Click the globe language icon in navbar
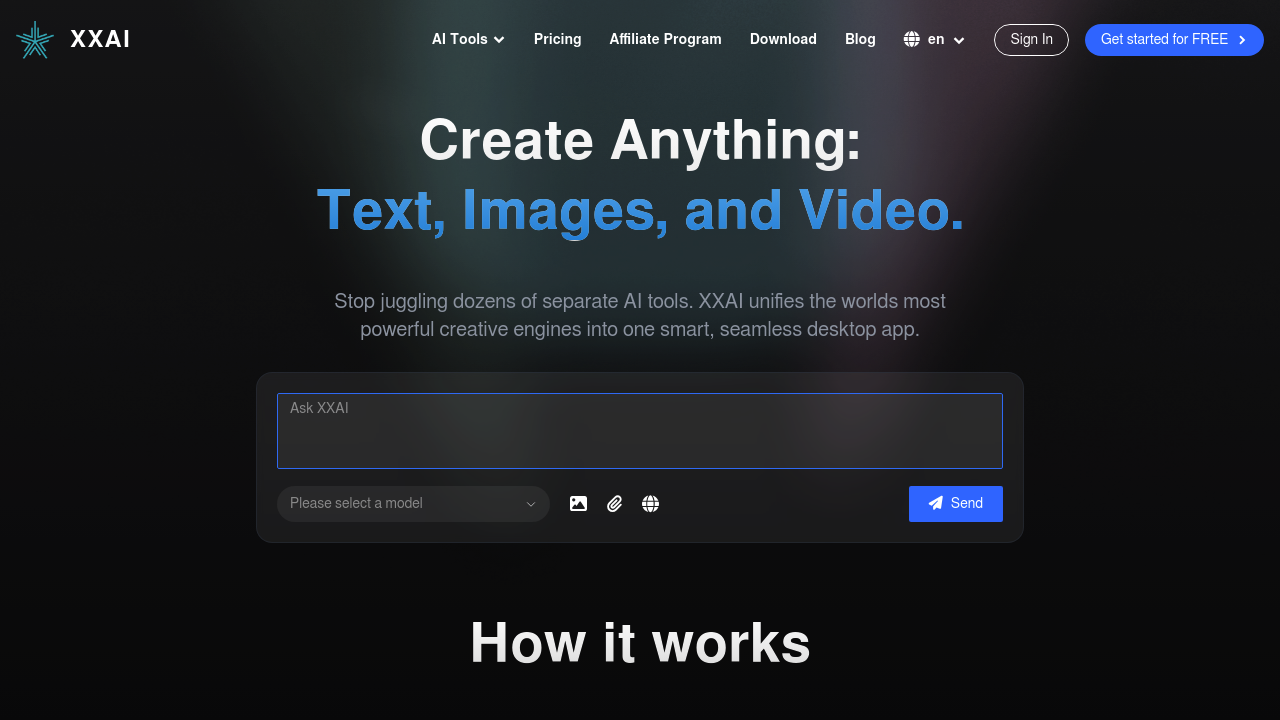The image size is (1280, 720). (912, 40)
